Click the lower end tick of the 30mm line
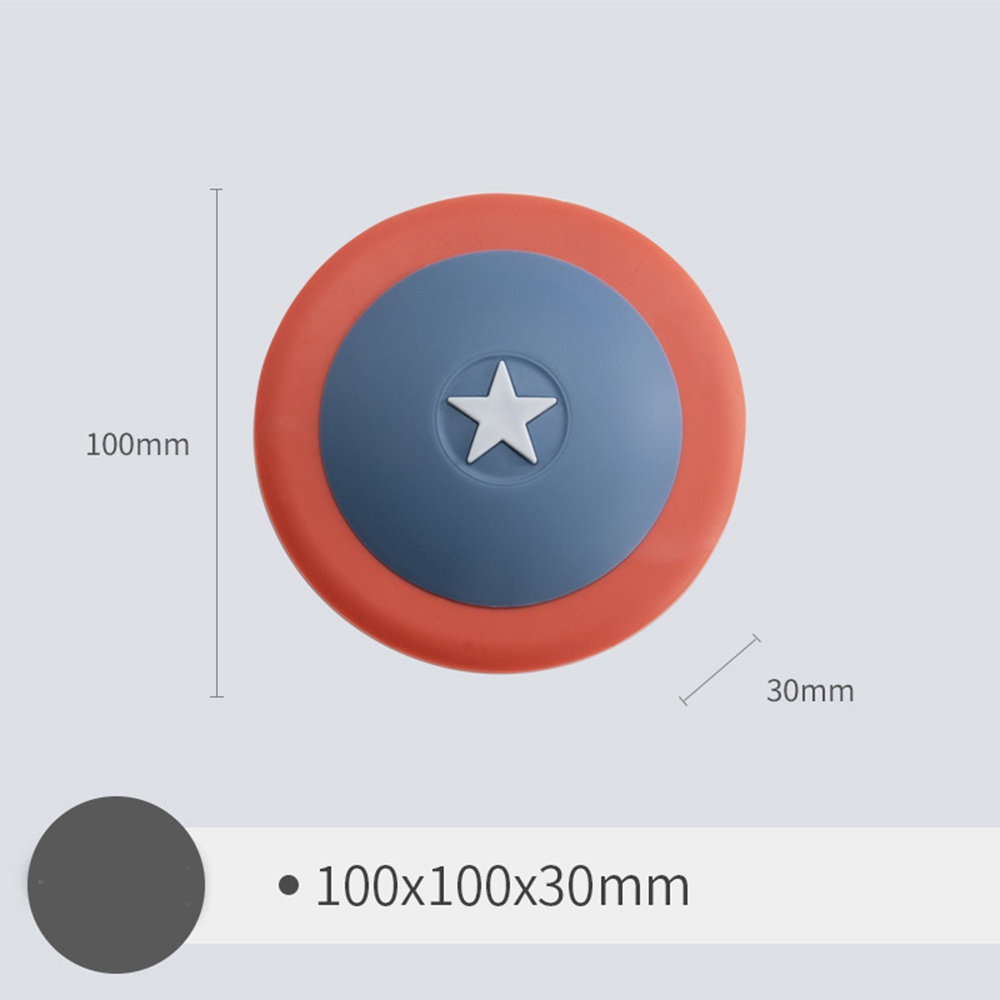The image size is (1000, 1000). (683, 701)
